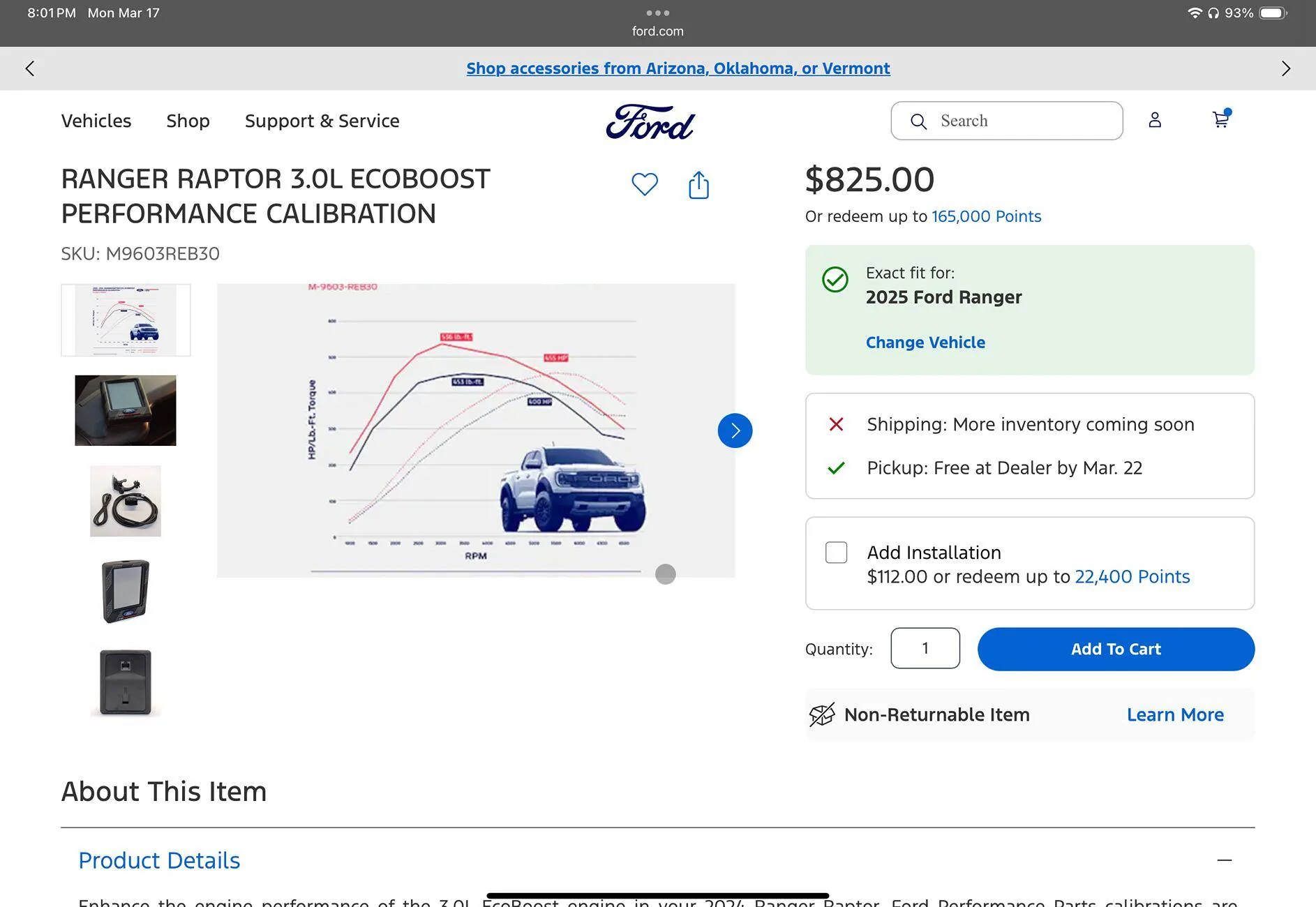This screenshot has width=1316, height=907.
Task: Open the account profile icon
Action: click(x=1155, y=120)
